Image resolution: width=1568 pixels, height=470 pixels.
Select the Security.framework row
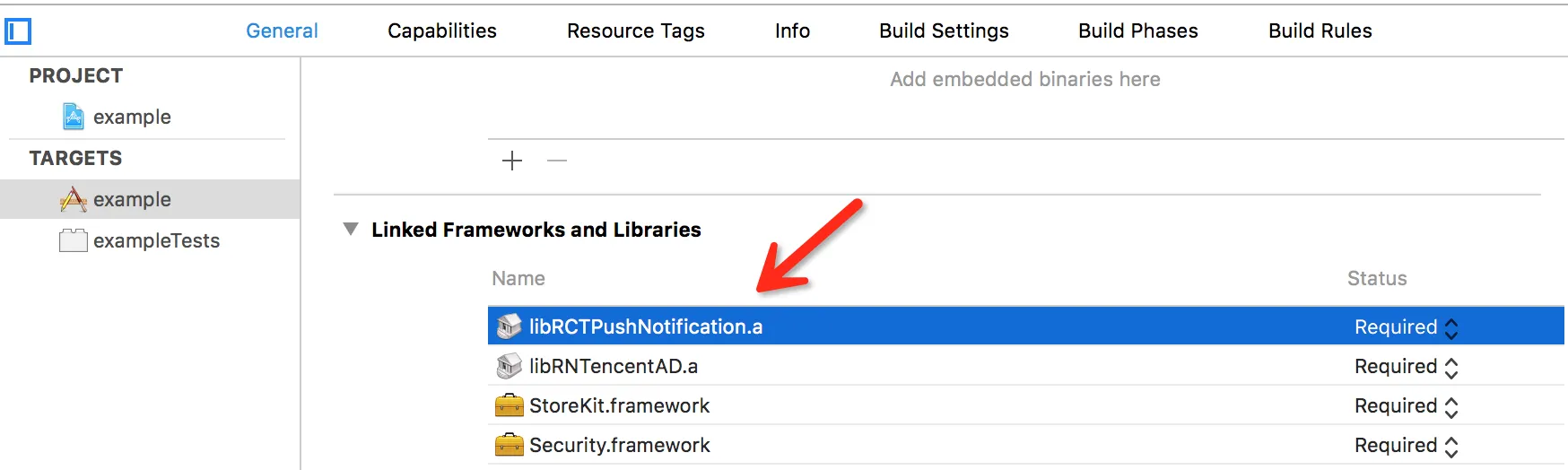point(897,445)
